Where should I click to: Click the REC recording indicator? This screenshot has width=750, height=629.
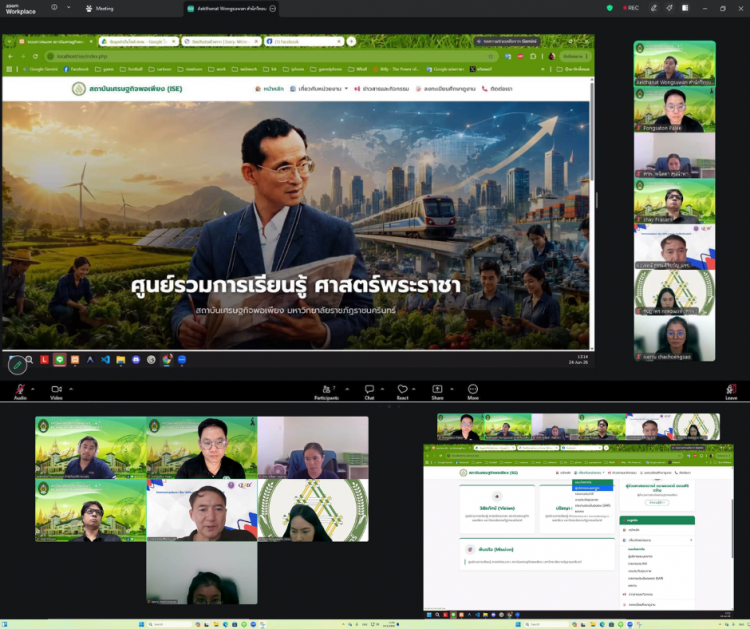point(630,8)
